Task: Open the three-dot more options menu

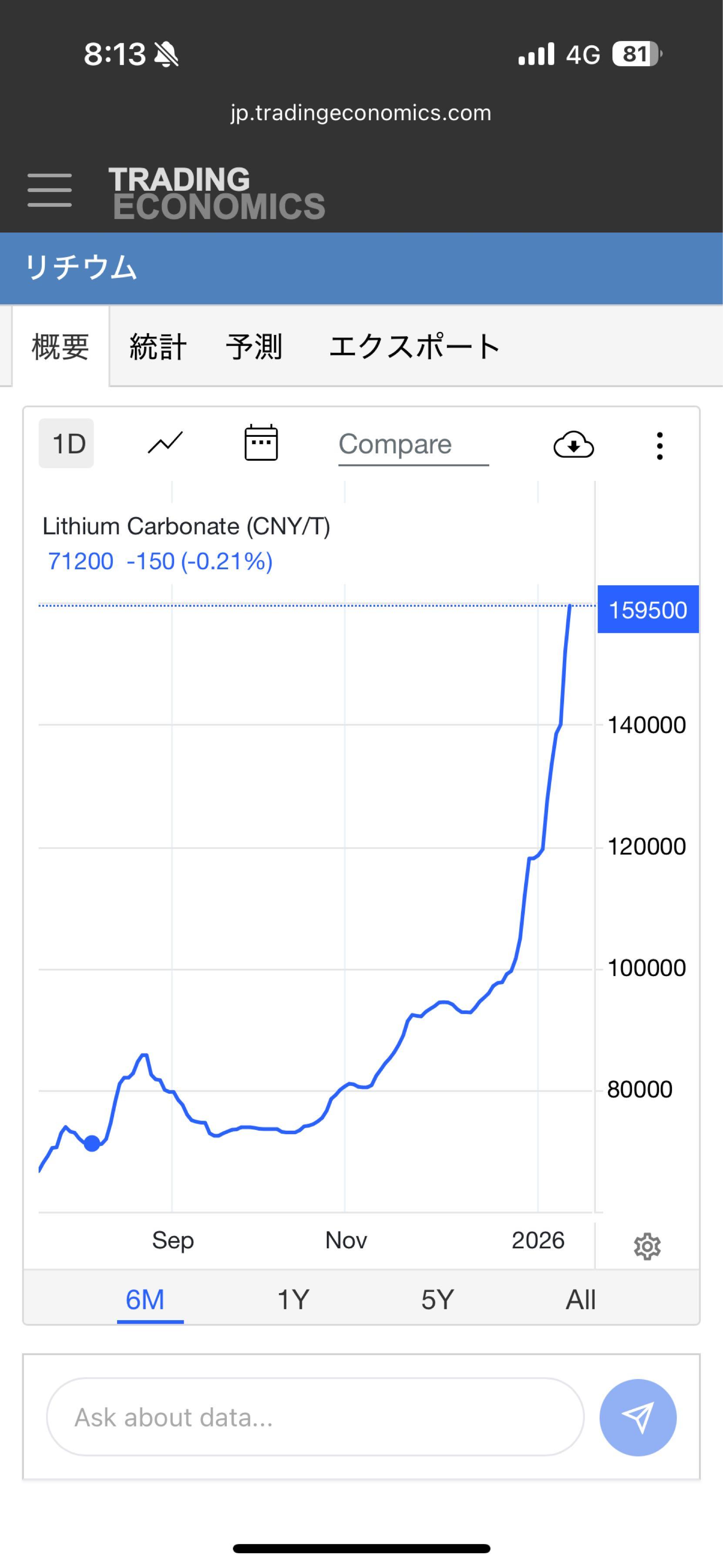Action: click(659, 446)
